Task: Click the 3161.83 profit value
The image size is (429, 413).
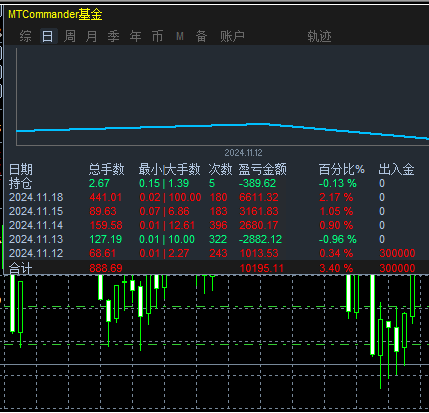Action: (259, 211)
